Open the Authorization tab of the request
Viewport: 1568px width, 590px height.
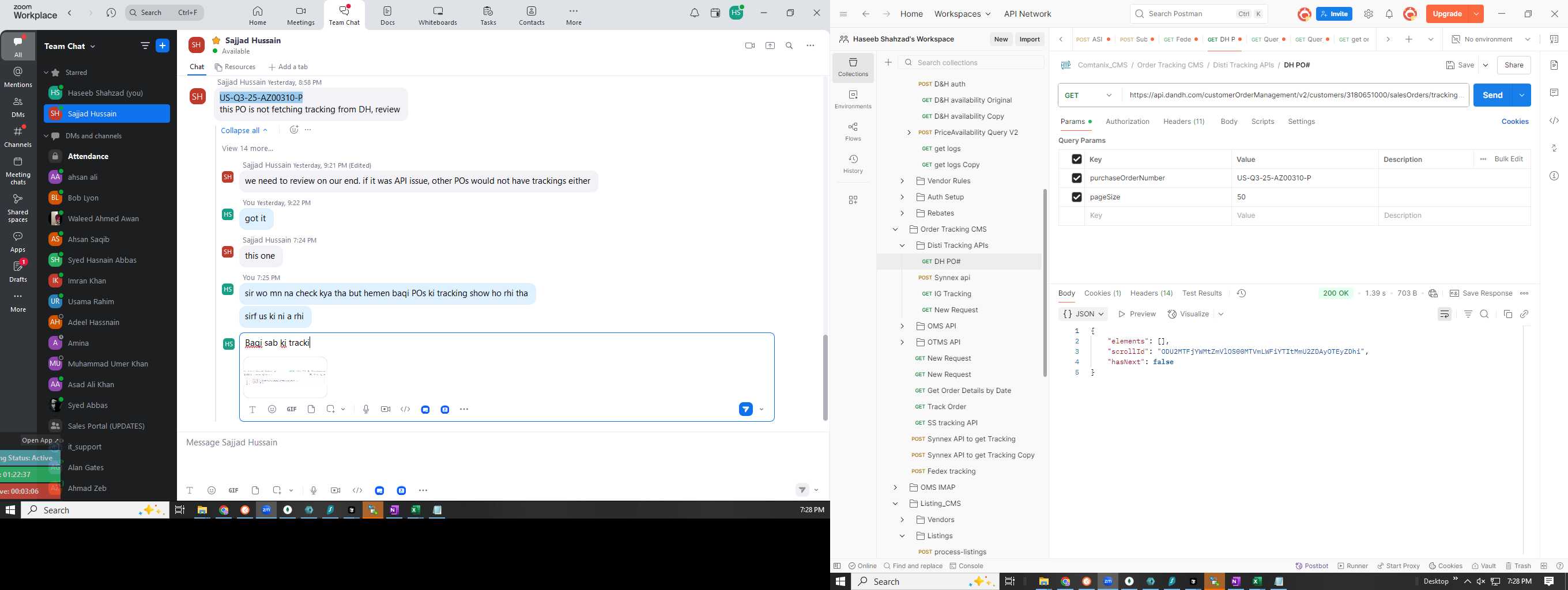1128,122
